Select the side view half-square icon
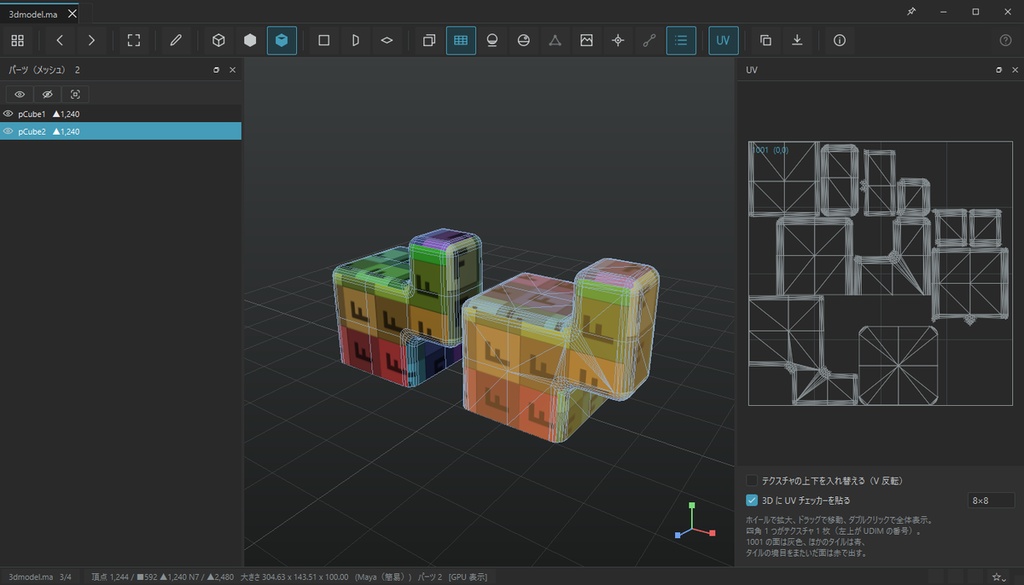The width and height of the screenshot is (1024, 585). (355, 40)
